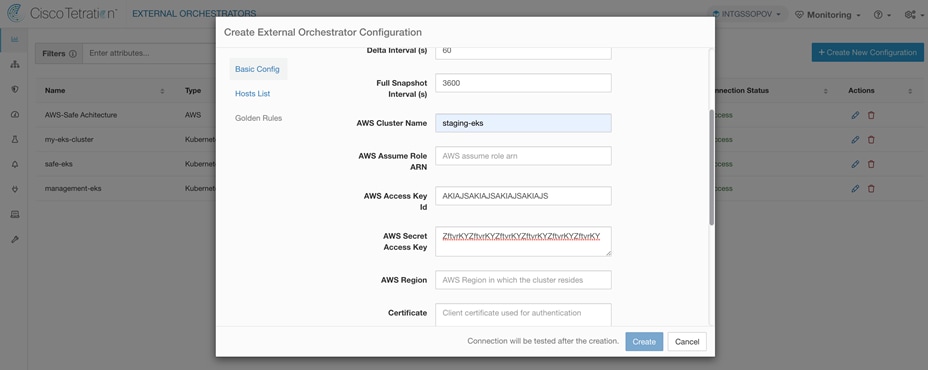Open the gauge performance icon in sidebar
The width and height of the screenshot is (928, 370).
[15, 114]
